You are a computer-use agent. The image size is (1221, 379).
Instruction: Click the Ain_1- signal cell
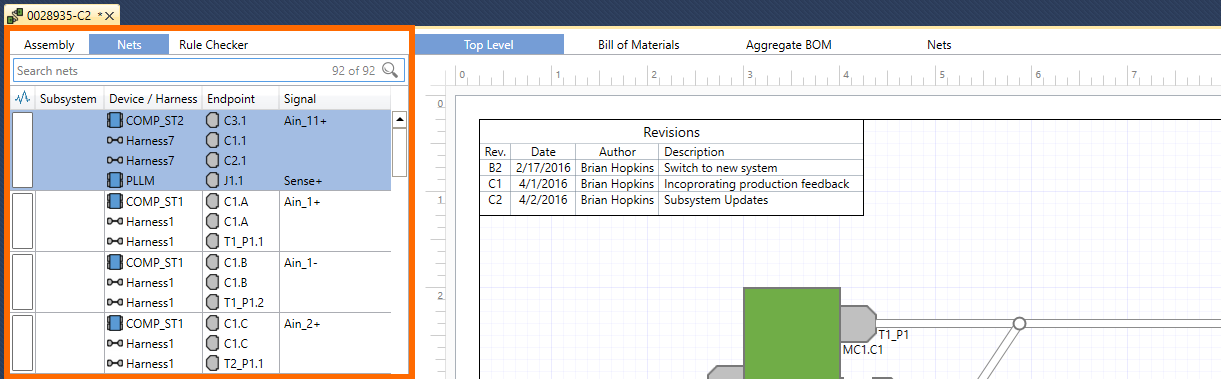(301, 262)
